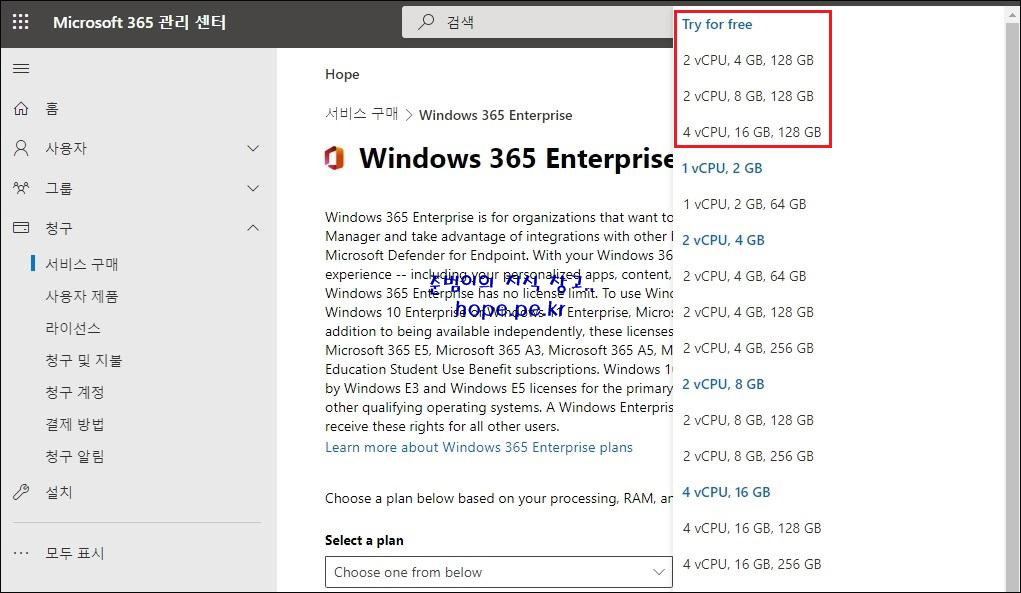Viewport: 1021px width, 593px height.
Task: Select 사용자 제품 in billing submenu
Action: [81, 296]
